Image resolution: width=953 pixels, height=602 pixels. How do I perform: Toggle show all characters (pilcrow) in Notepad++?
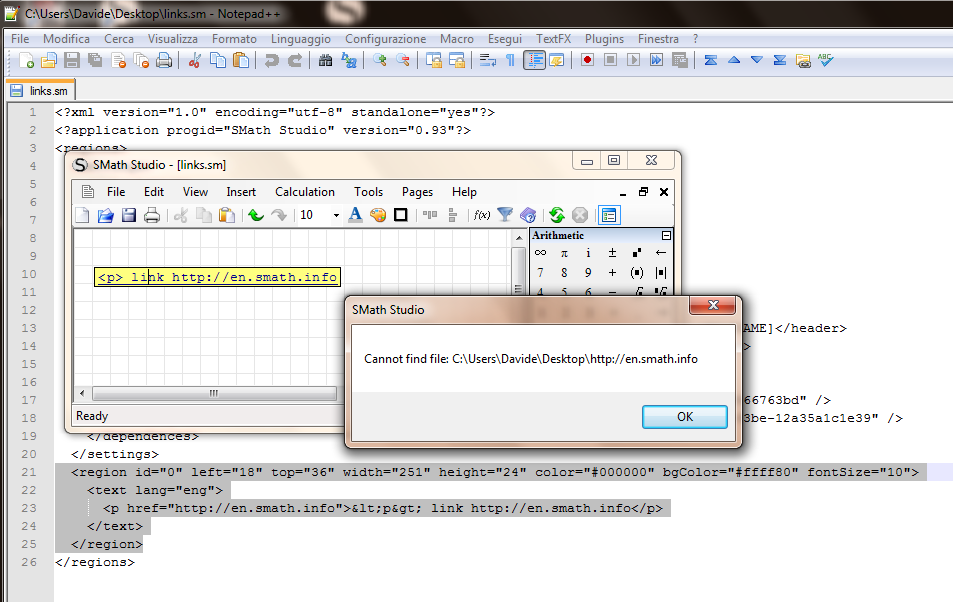pos(510,61)
